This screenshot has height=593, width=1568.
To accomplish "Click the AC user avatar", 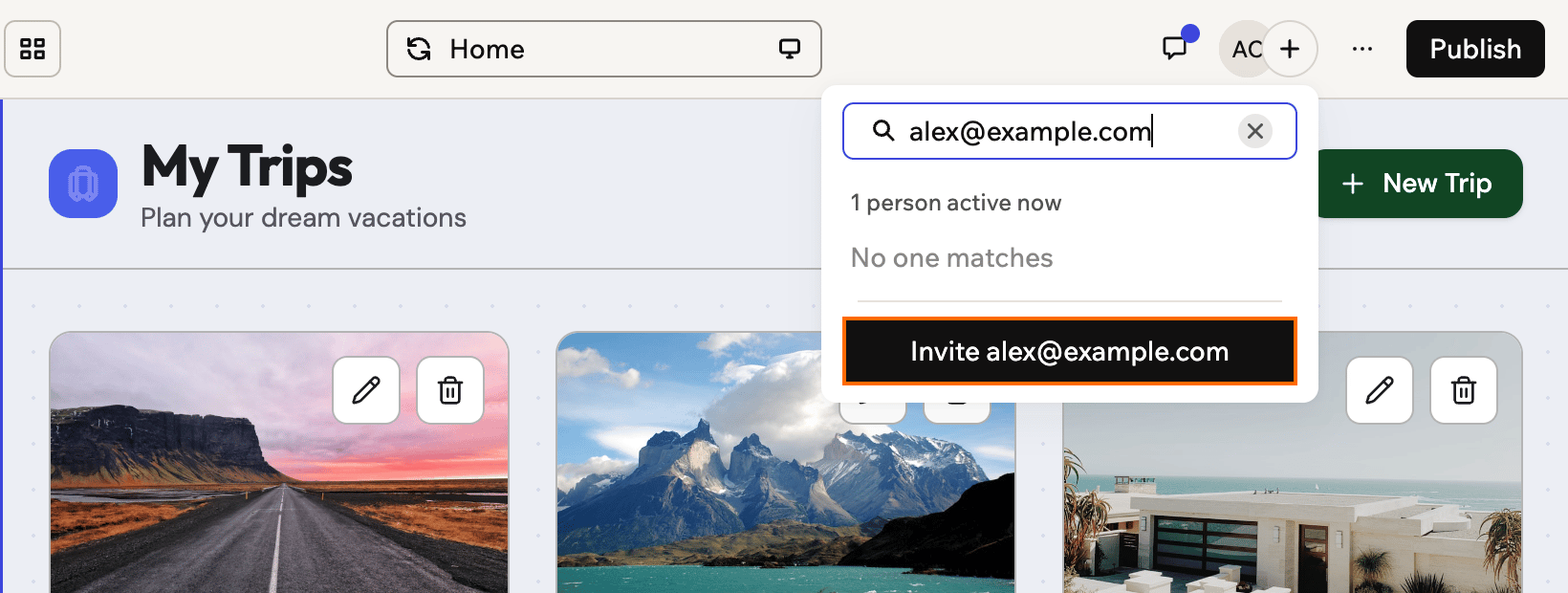I will [x=1243, y=49].
